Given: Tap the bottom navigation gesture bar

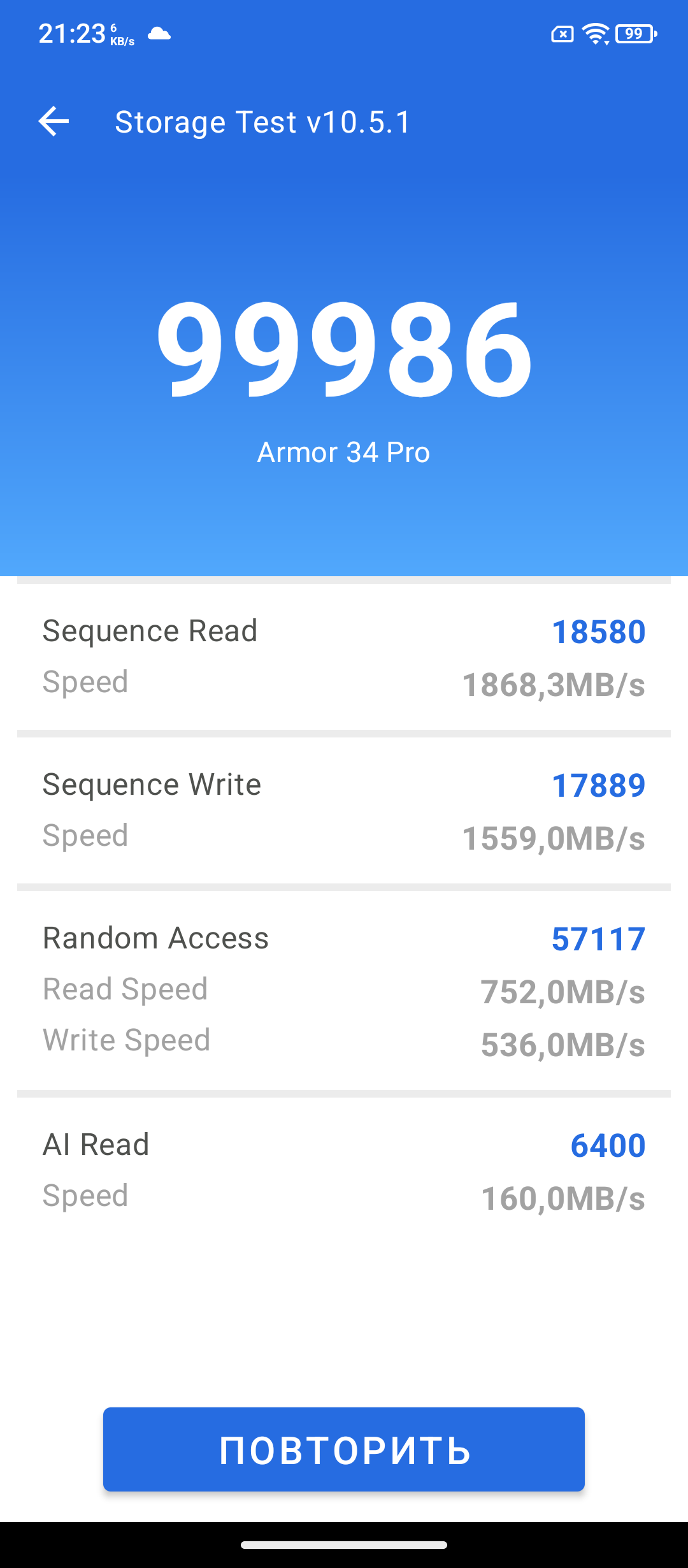Looking at the screenshot, I should point(344,1544).
